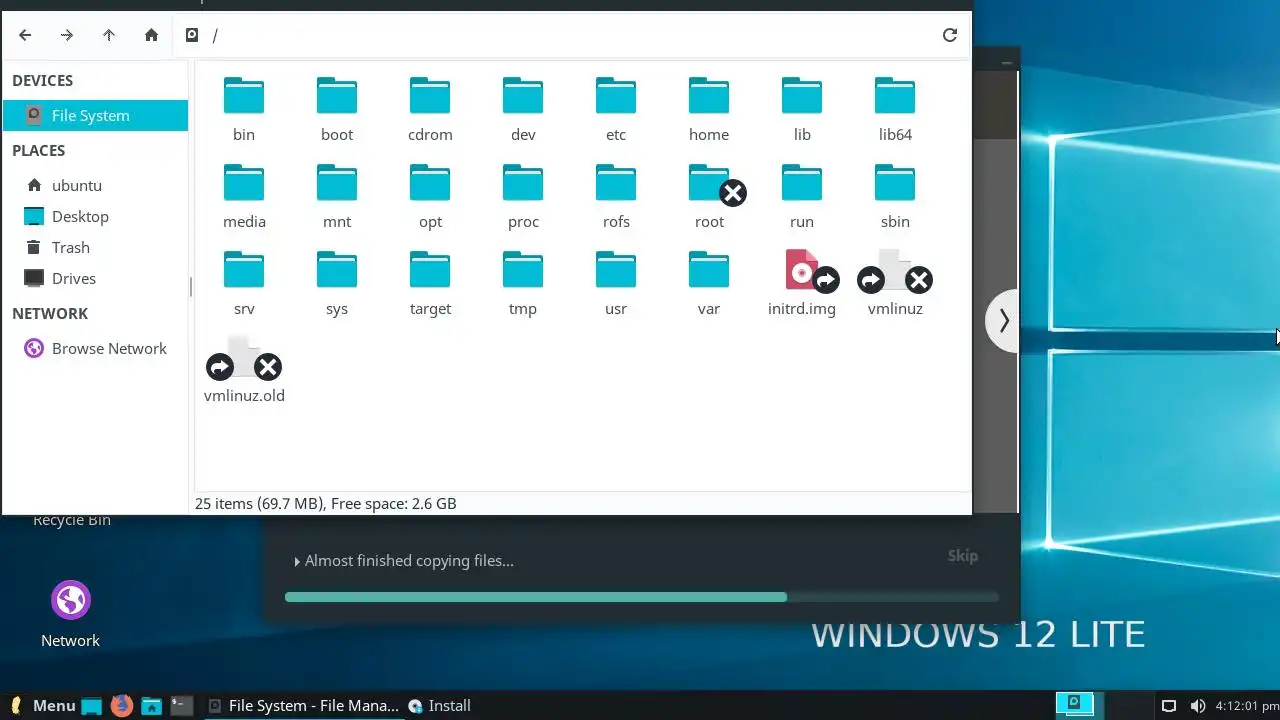Launch terminal from the taskbar
This screenshot has width=1280, height=720.
181,705
